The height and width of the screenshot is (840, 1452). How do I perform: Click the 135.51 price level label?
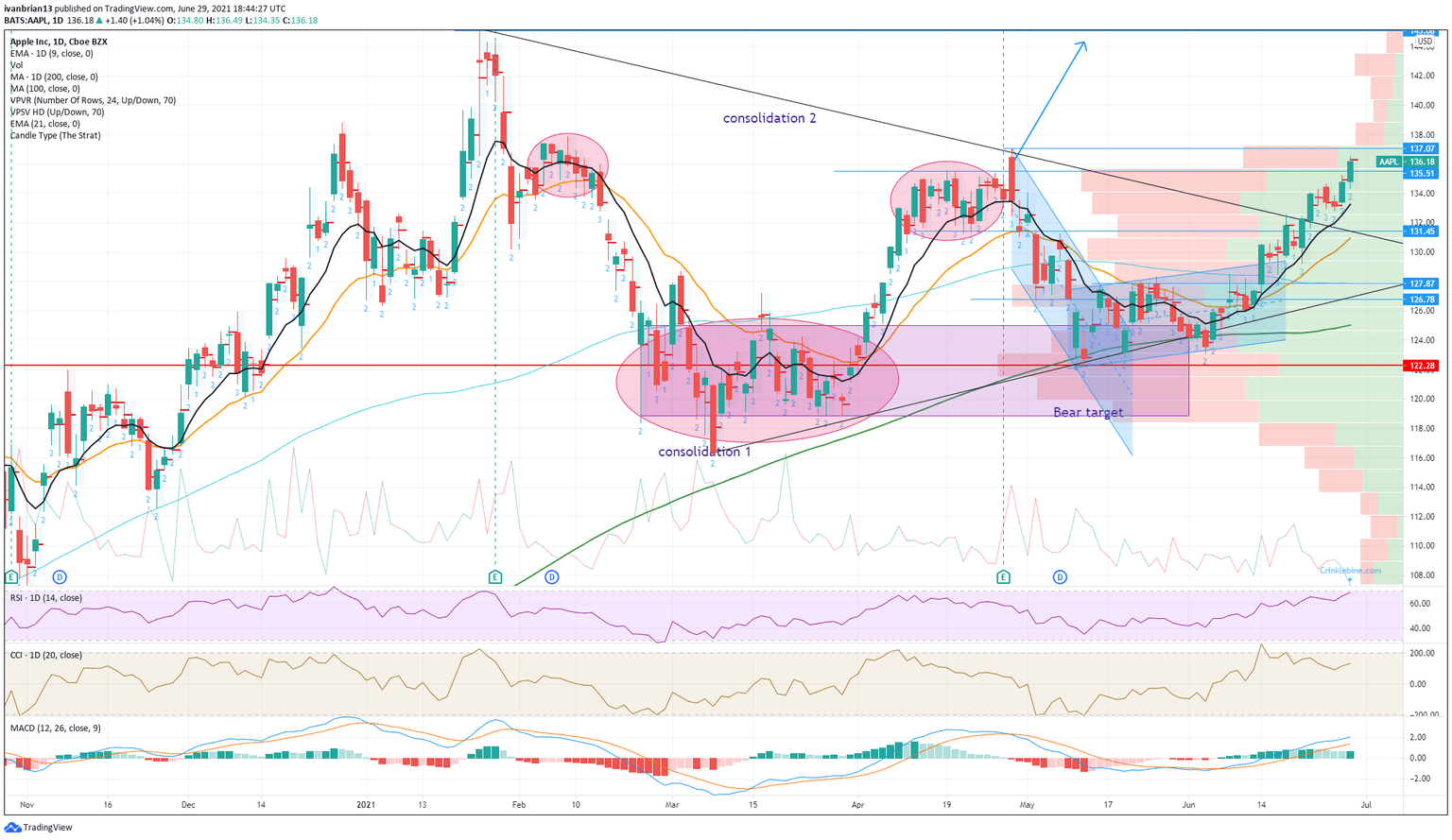(1423, 174)
